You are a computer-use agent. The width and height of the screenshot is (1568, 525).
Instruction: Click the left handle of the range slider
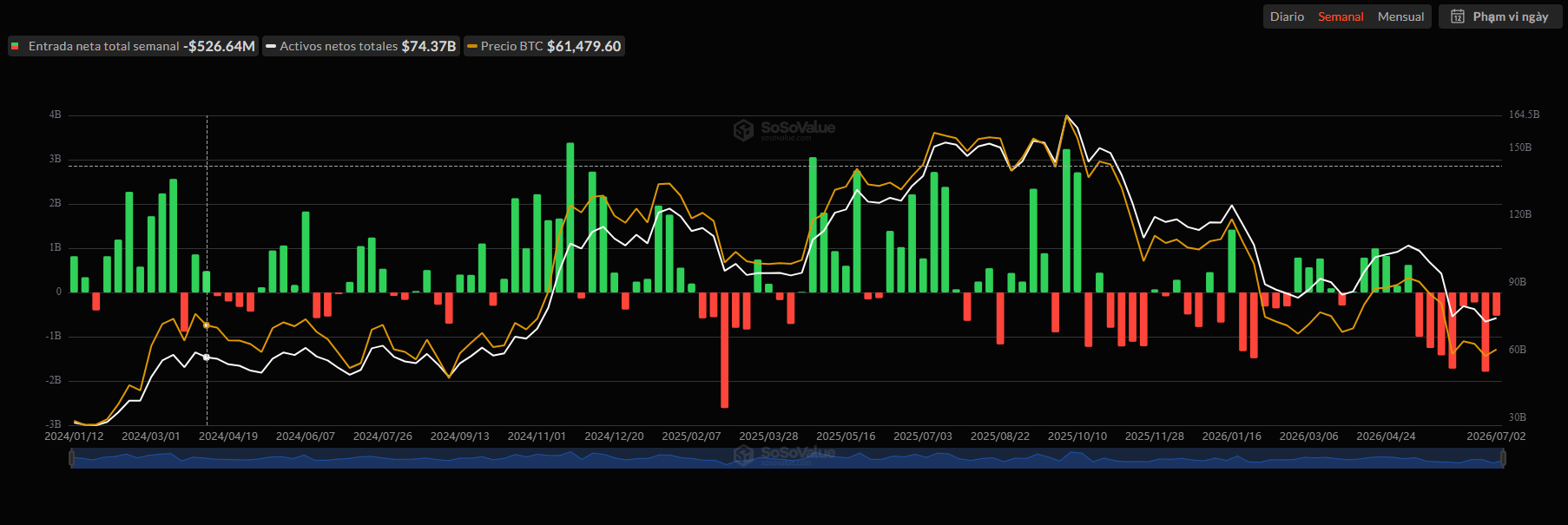[71, 458]
